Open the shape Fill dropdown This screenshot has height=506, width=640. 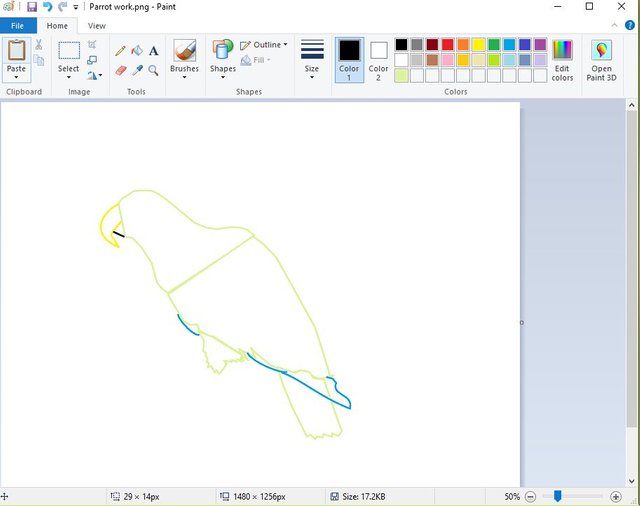coord(256,60)
